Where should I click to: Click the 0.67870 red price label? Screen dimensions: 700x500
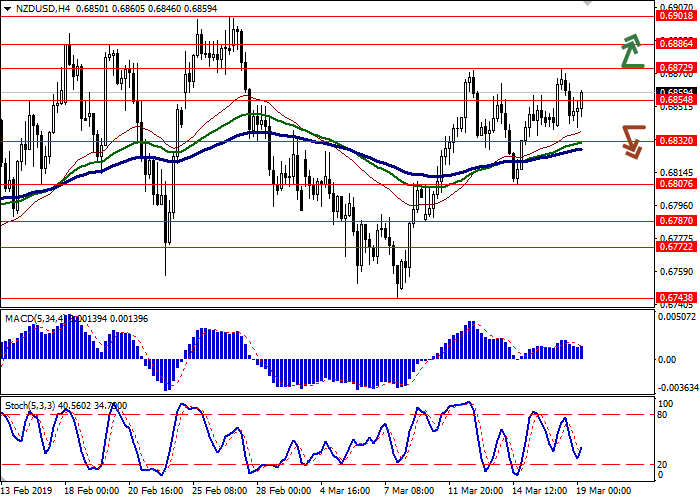coord(676,222)
